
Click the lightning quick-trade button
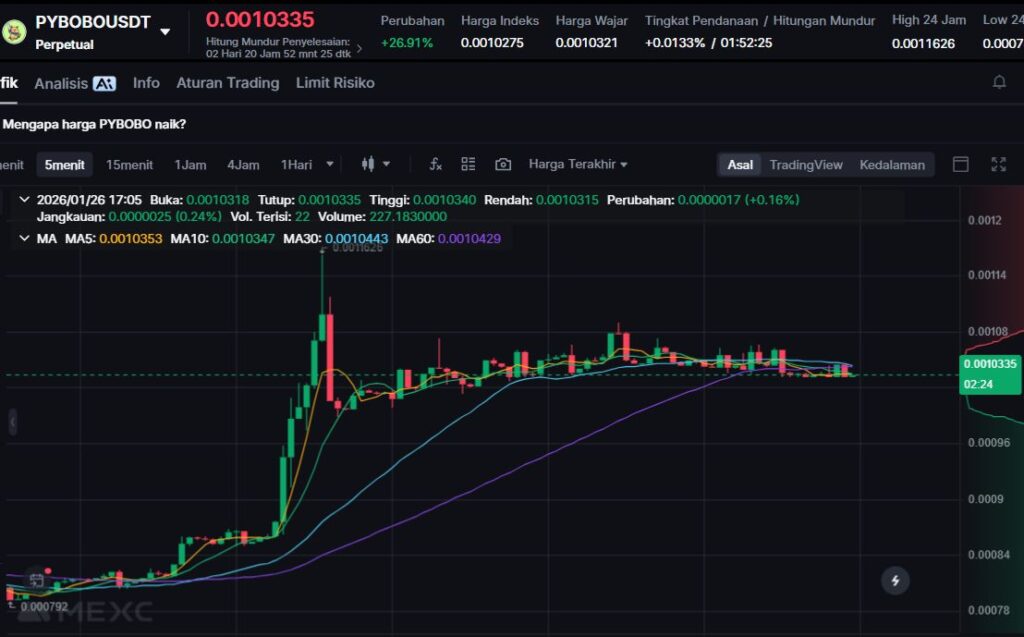[x=895, y=580]
